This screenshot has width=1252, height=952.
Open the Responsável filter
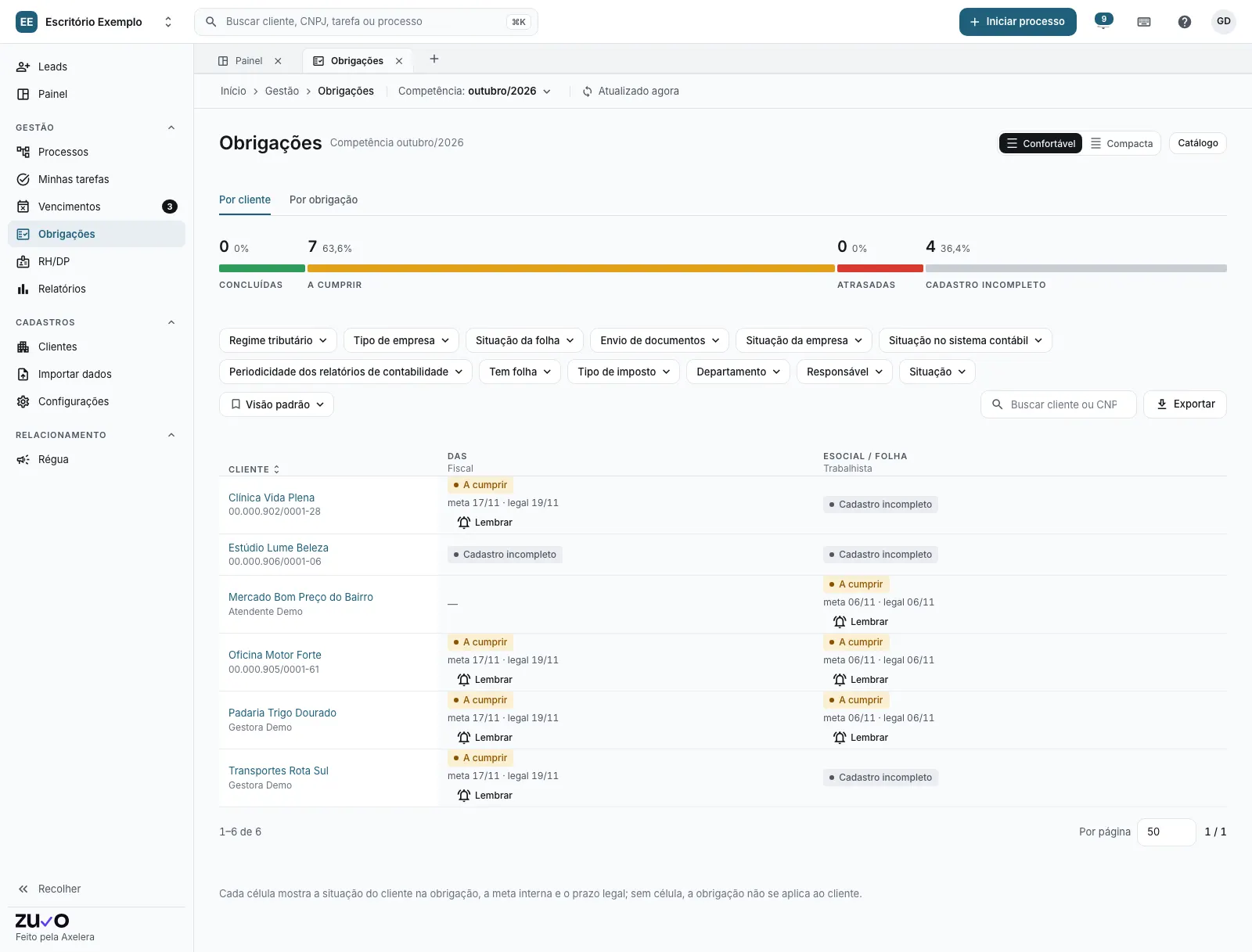(x=844, y=372)
